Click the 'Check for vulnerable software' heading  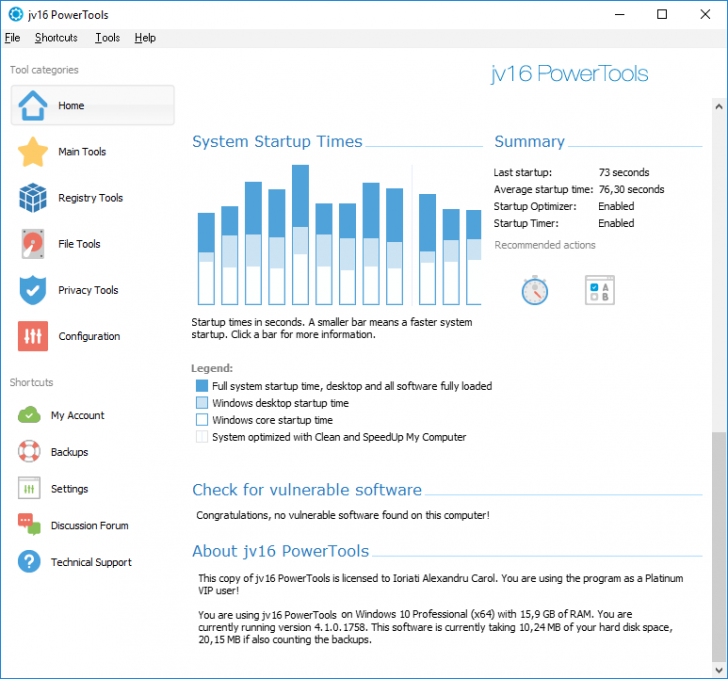(x=307, y=490)
